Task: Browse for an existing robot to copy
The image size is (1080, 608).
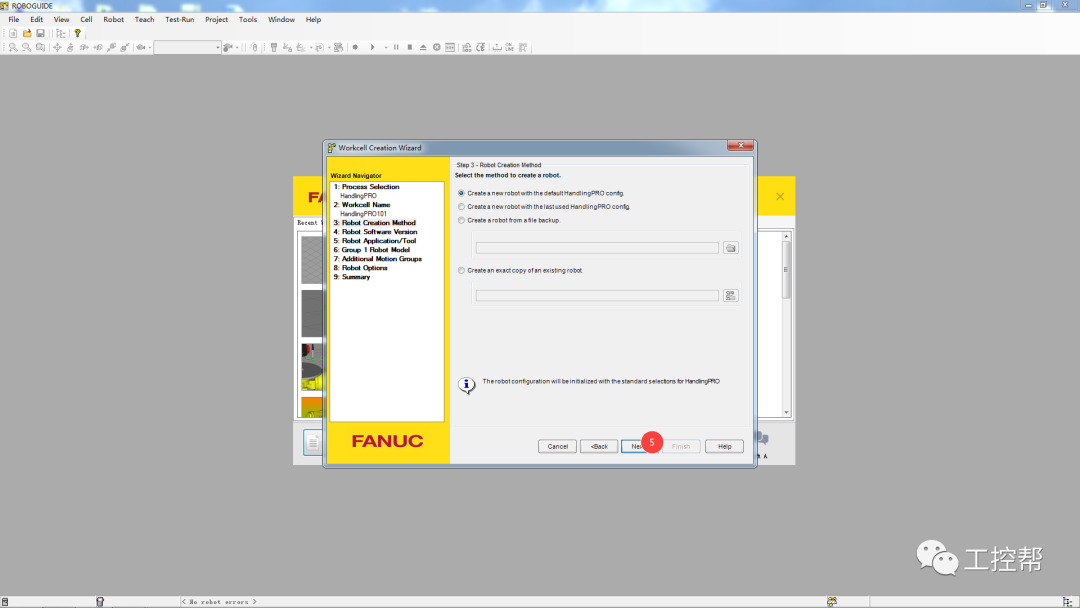Action: coord(731,295)
